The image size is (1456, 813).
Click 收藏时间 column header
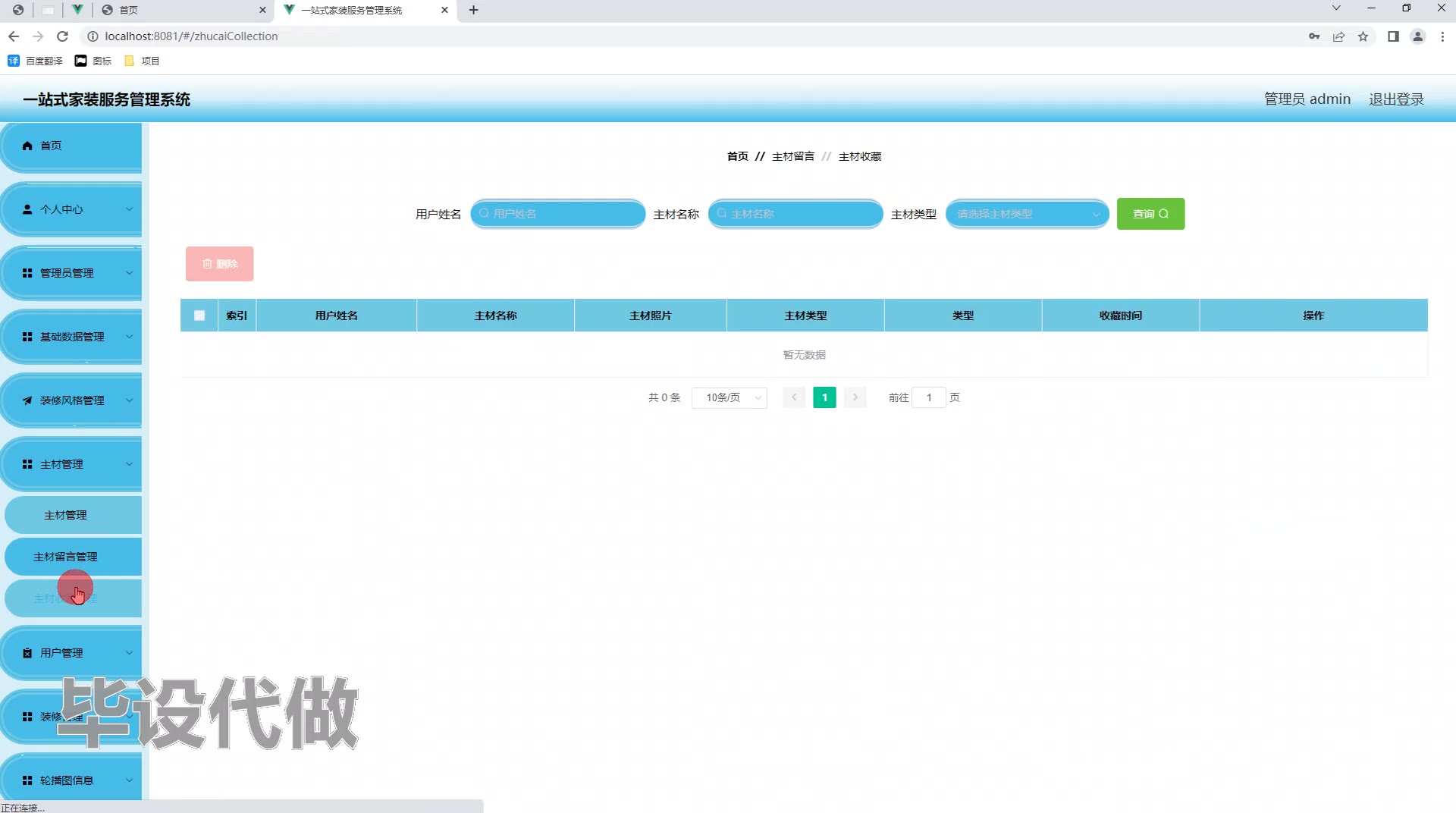tap(1121, 315)
